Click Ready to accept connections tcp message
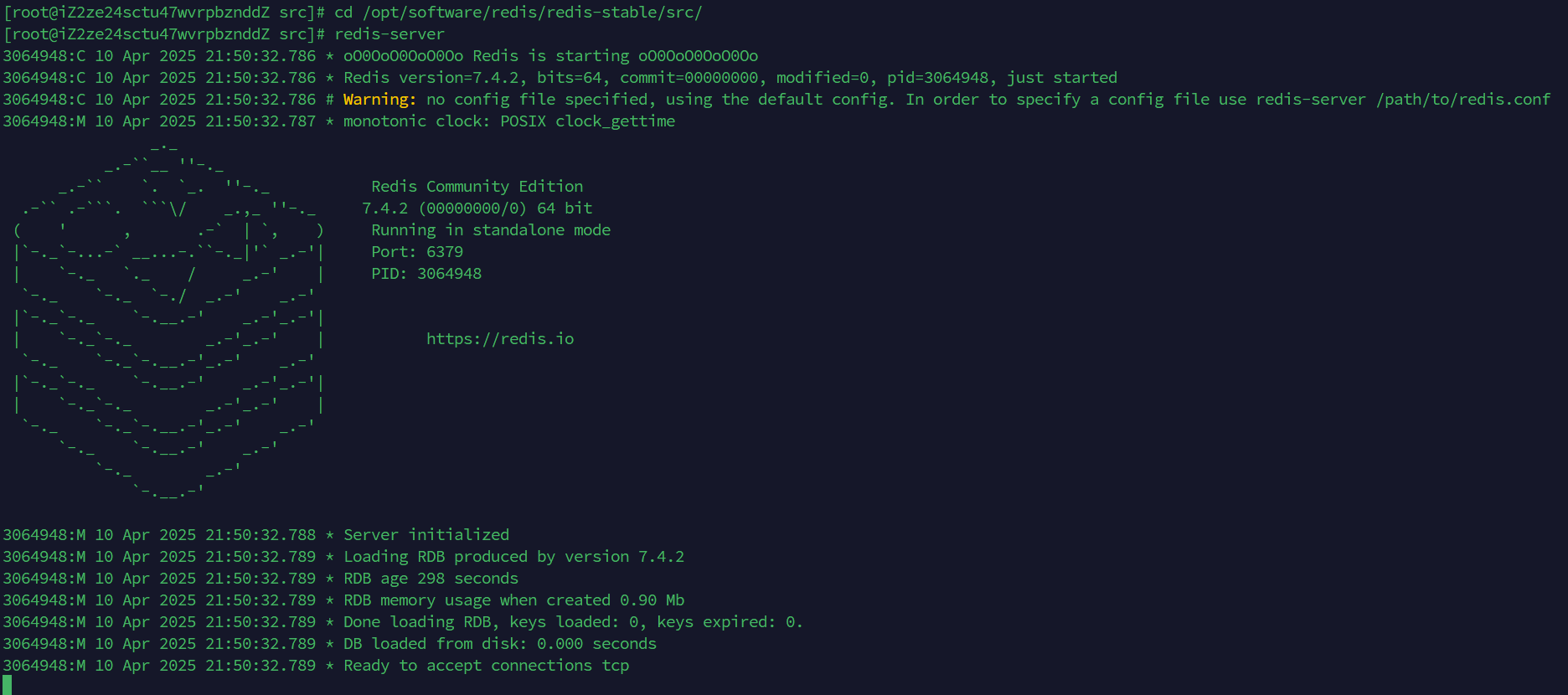Image resolution: width=1568 pixels, height=695 pixels. pyautogui.click(x=486, y=666)
